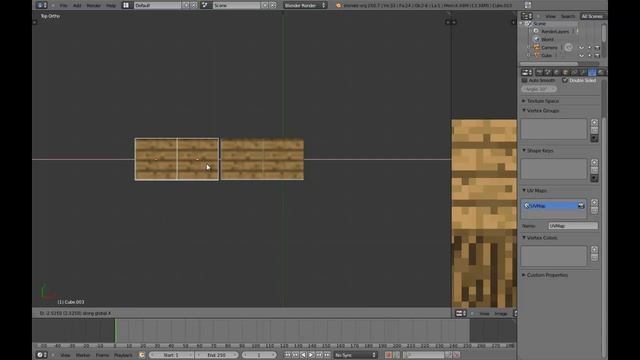Click the UV map Name field
Viewport: 640px width, 360px height.
pyautogui.click(x=573, y=226)
